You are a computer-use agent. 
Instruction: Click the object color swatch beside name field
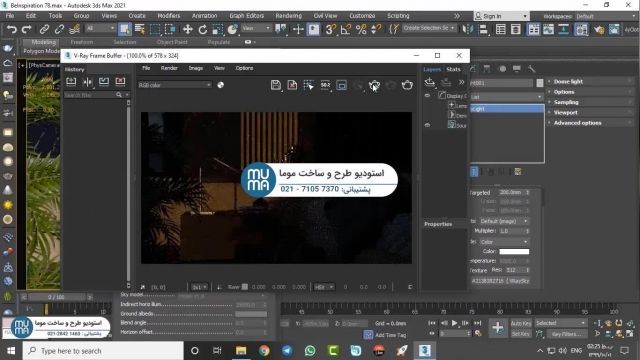tap(540, 83)
